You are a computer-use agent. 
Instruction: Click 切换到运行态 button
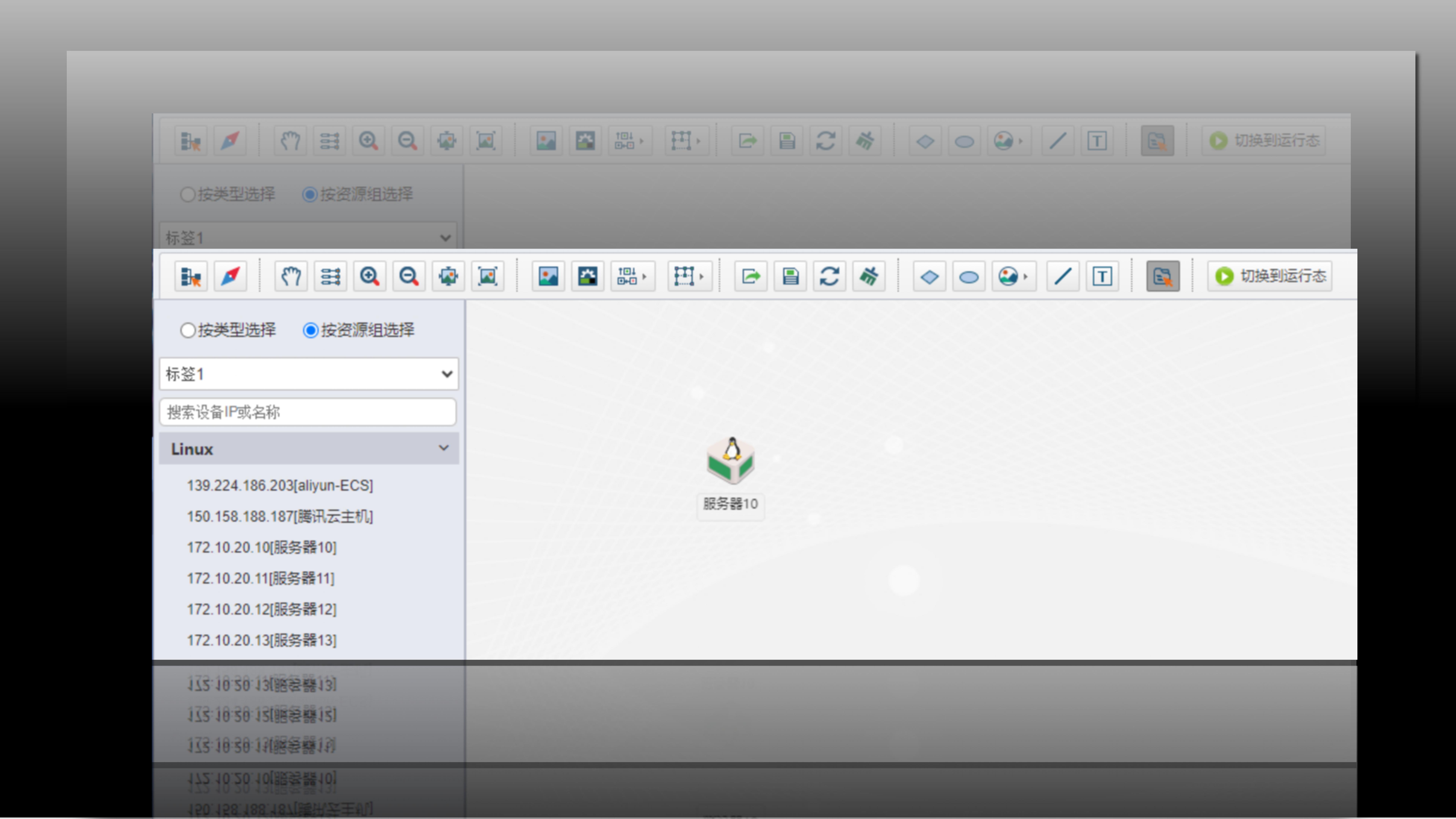coord(1269,276)
